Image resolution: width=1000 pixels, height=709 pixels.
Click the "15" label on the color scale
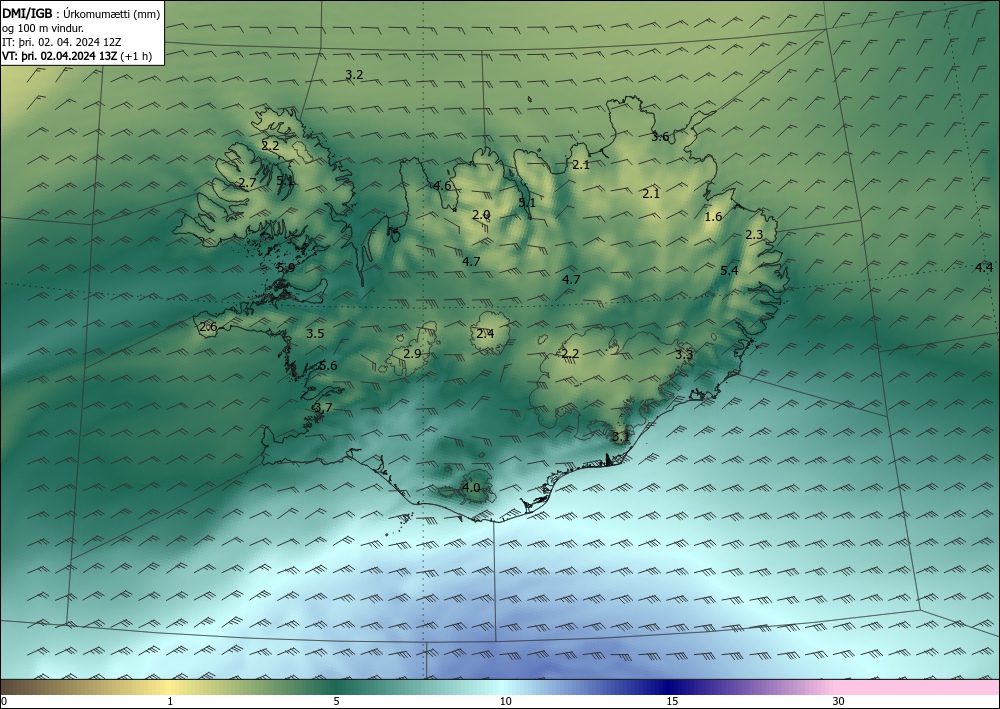point(672,702)
